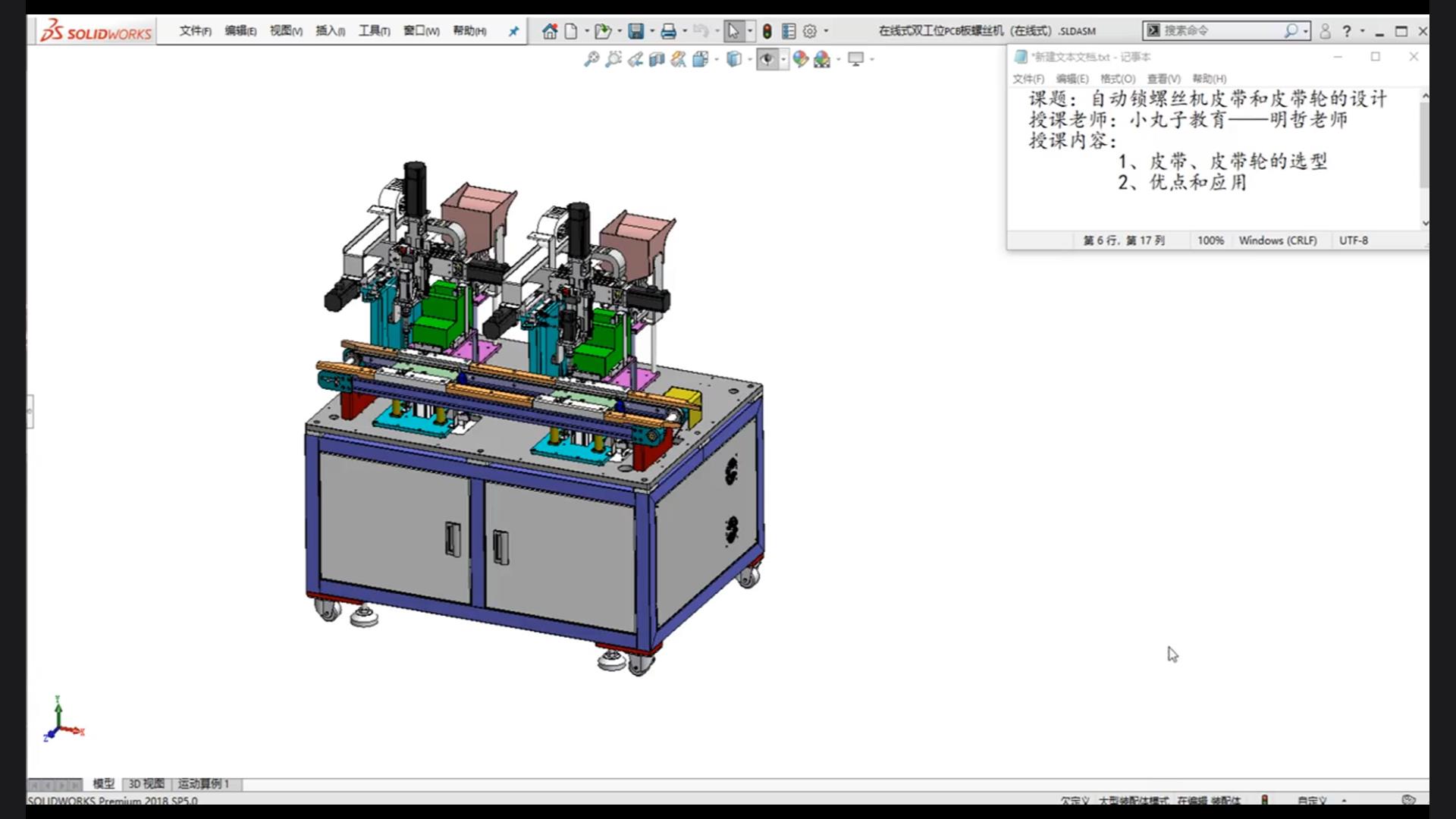The image size is (1456, 819).
Task: Click the Display Style cube icon
Action: (734, 59)
